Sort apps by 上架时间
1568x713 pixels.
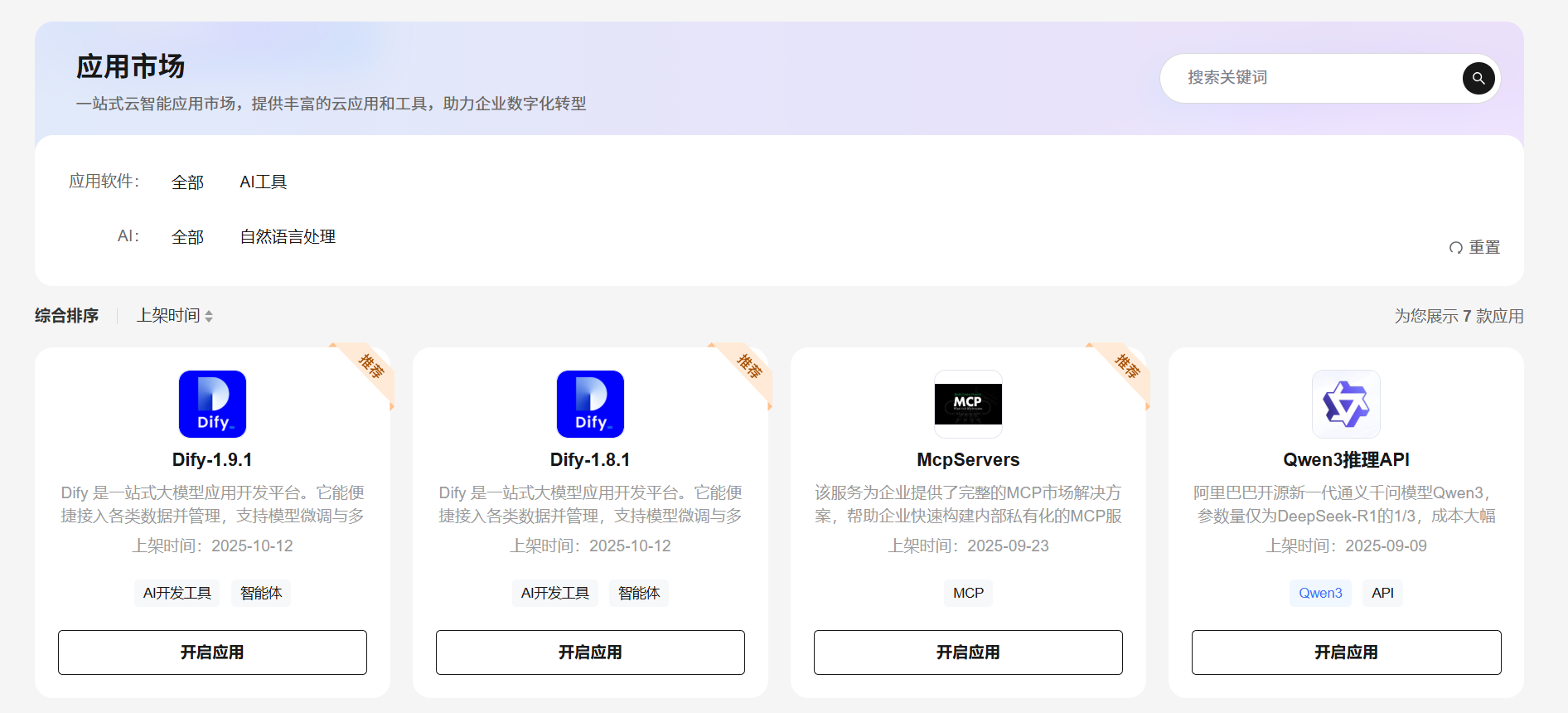[x=168, y=316]
